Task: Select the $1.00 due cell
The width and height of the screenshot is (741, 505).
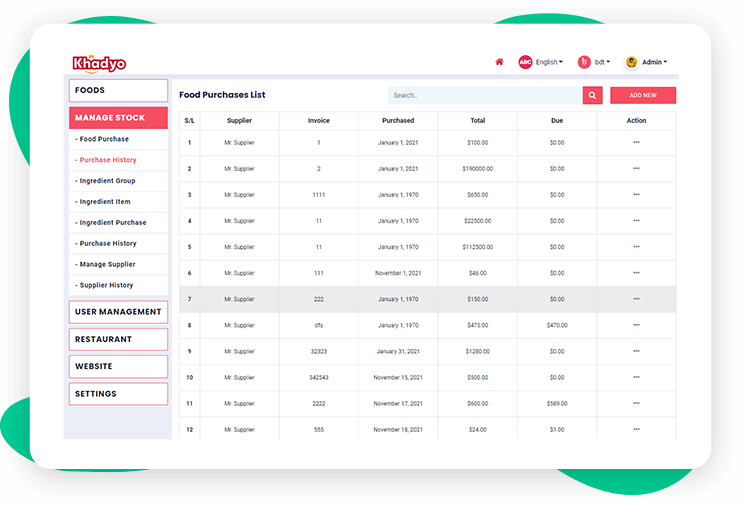Action: [x=557, y=429]
